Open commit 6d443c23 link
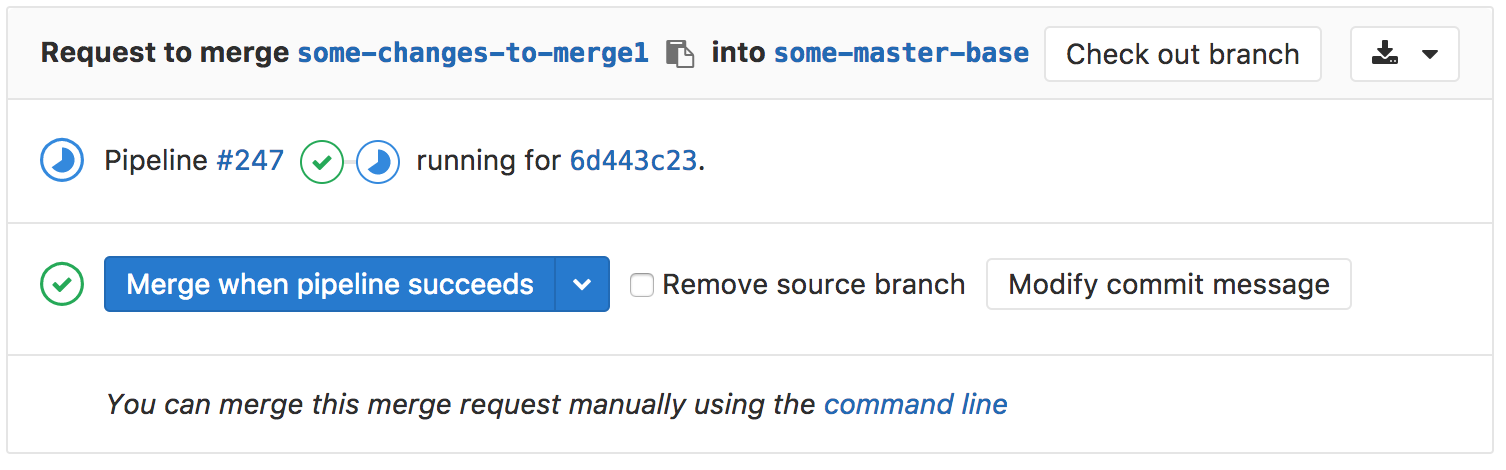The image size is (1506, 470). pyautogui.click(x=633, y=161)
